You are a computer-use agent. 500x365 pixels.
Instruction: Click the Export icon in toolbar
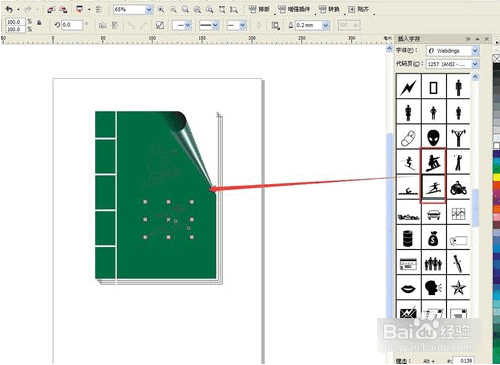[63, 9]
